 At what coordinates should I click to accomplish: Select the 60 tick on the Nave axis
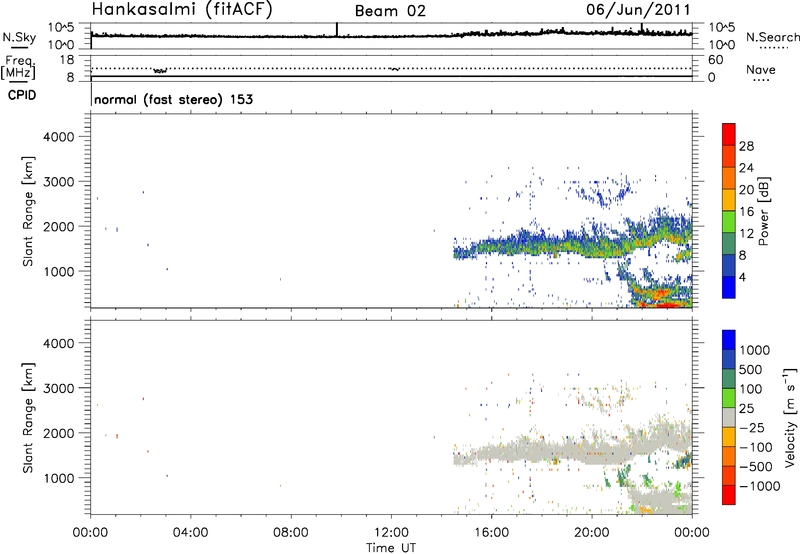(x=715, y=60)
